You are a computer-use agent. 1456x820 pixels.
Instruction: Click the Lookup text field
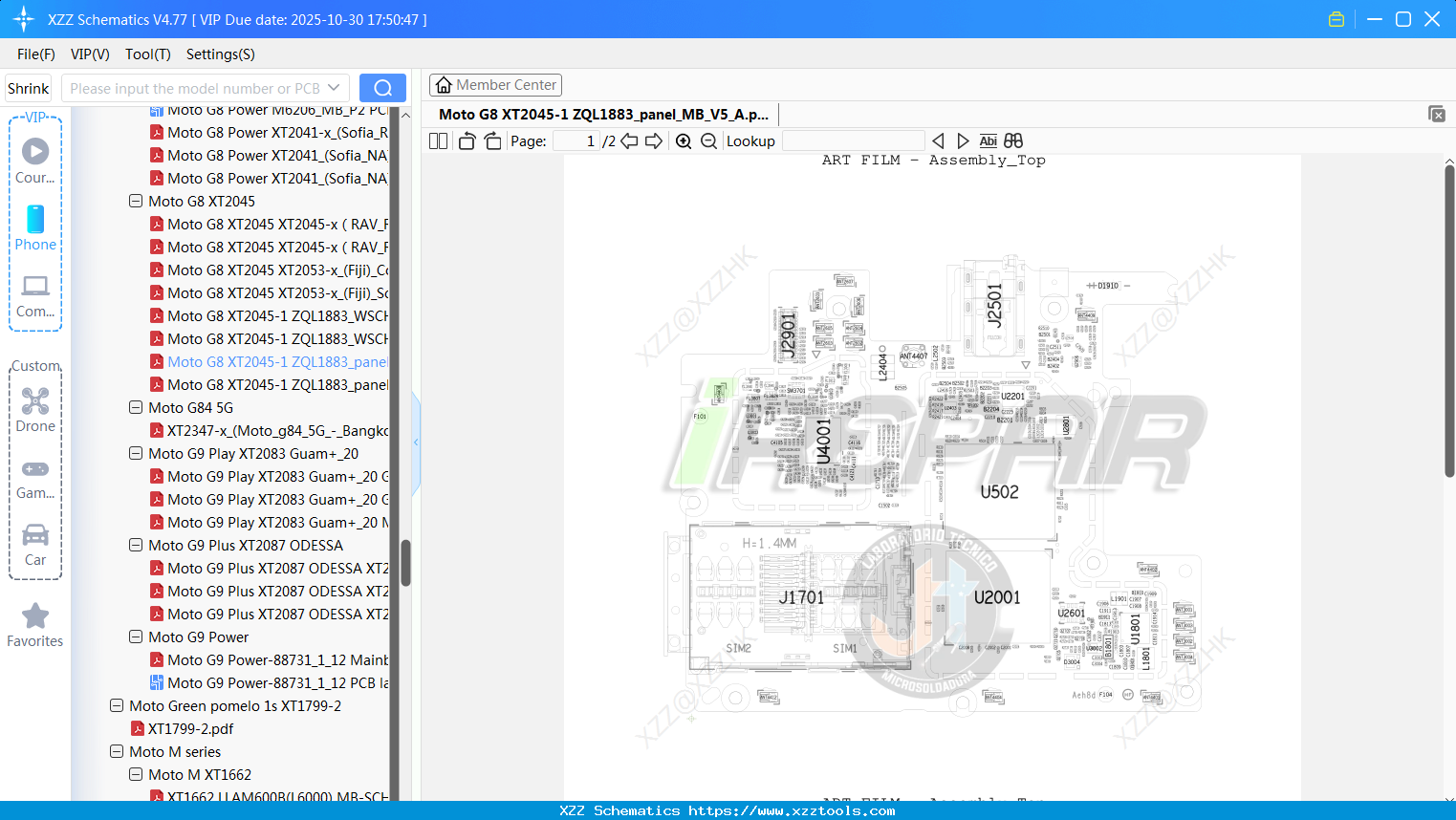(x=853, y=141)
